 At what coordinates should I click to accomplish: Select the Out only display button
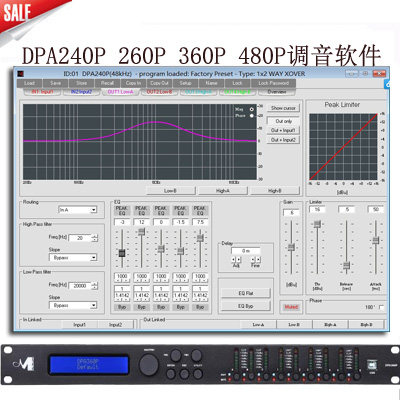point(283,121)
